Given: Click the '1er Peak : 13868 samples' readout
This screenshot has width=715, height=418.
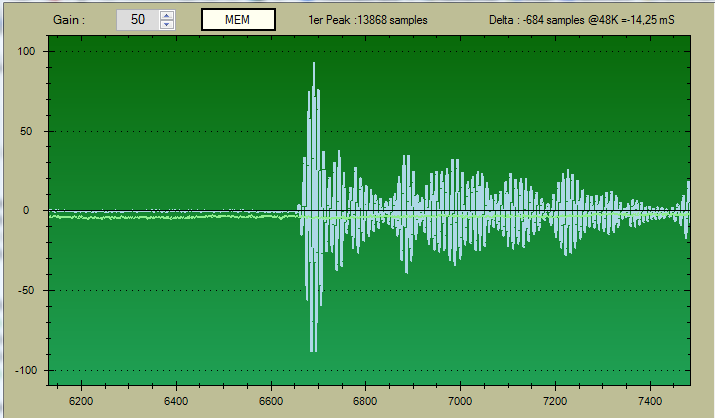Looking at the screenshot, I should click(x=370, y=20).
